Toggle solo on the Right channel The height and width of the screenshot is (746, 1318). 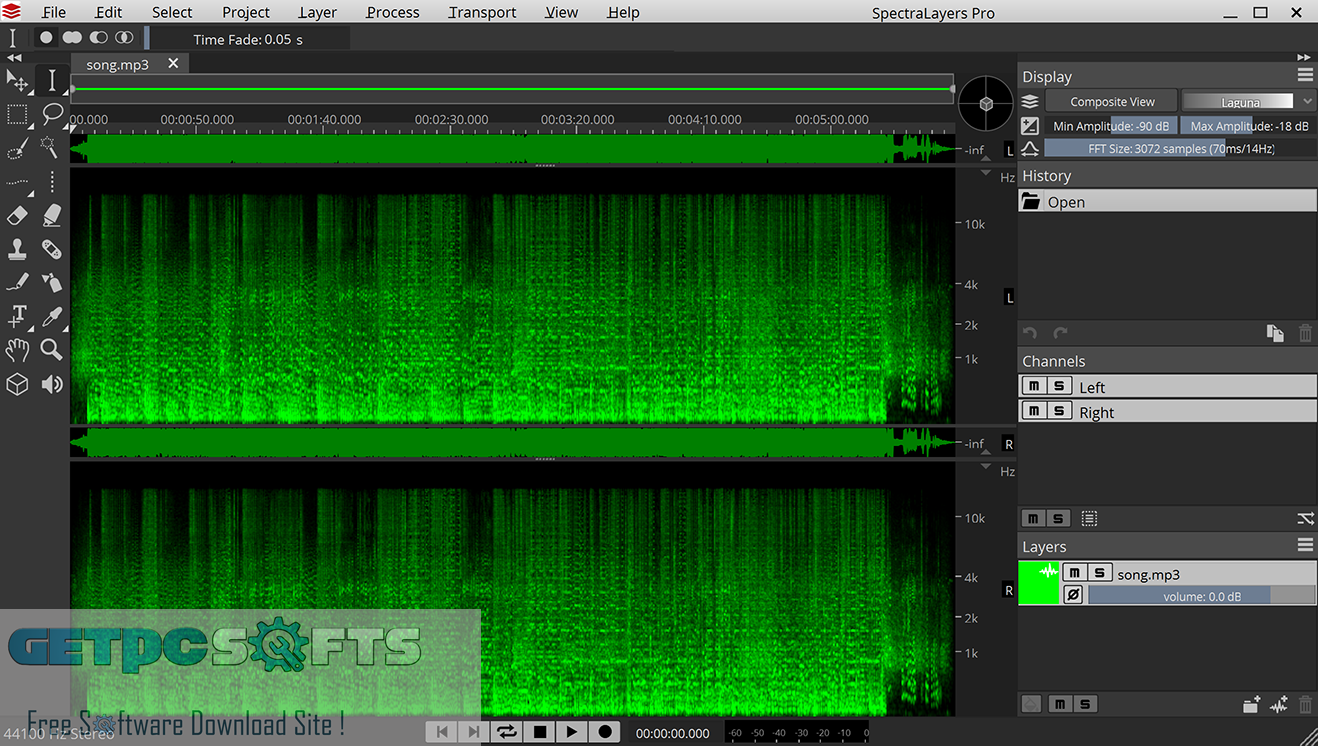click(x=1059, y=411)
